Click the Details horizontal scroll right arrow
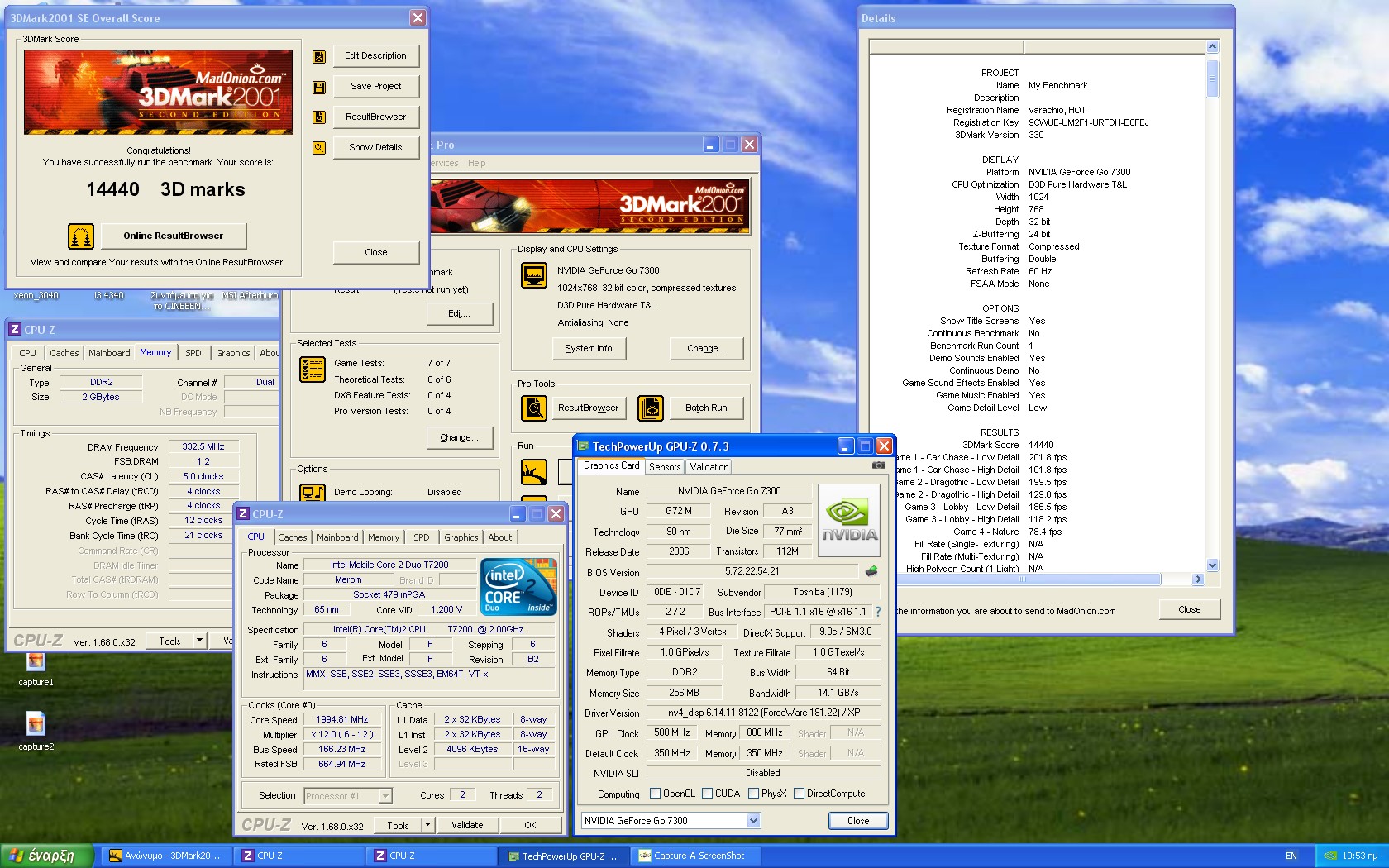Image resolution: width=1389 pixels, height=868 pixels. click(x=1199, y=579)
